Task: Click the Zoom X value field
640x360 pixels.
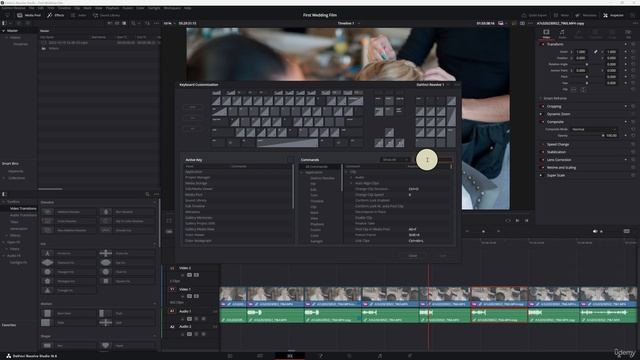Action: click(x=581, y=52)
